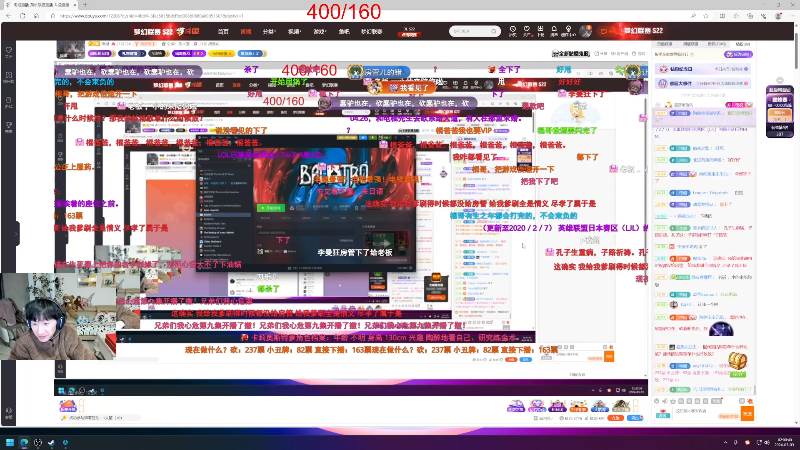
Task: Select the red 直播 navigation item
Action: (x=246, y=32)
